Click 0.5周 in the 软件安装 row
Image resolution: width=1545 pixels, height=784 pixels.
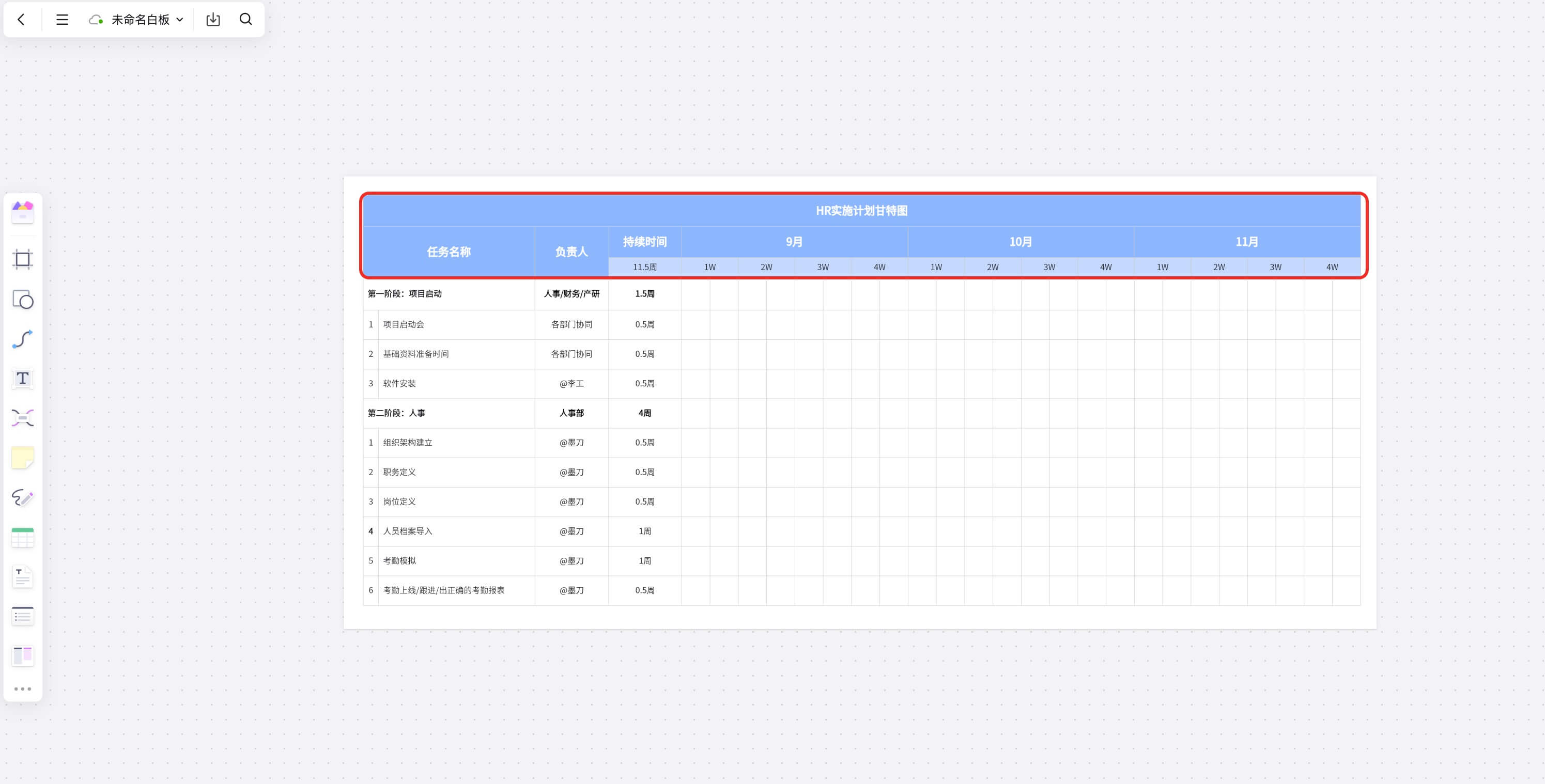click(x=645, y=384)
